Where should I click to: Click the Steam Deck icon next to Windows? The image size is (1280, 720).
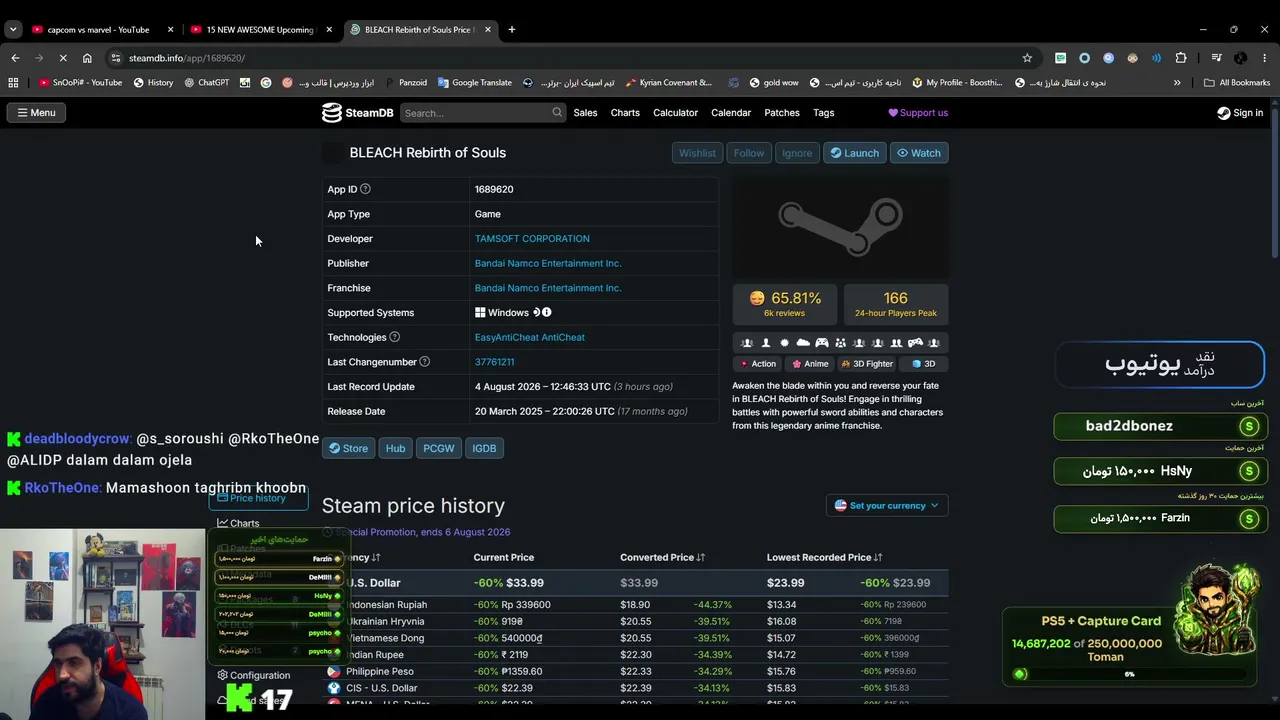(536, 313)
